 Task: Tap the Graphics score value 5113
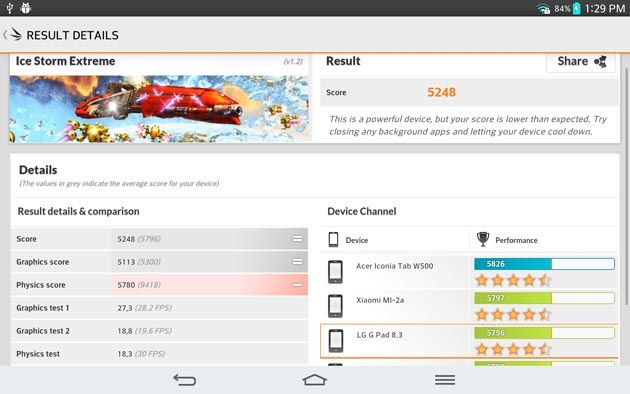click(126, 262)
